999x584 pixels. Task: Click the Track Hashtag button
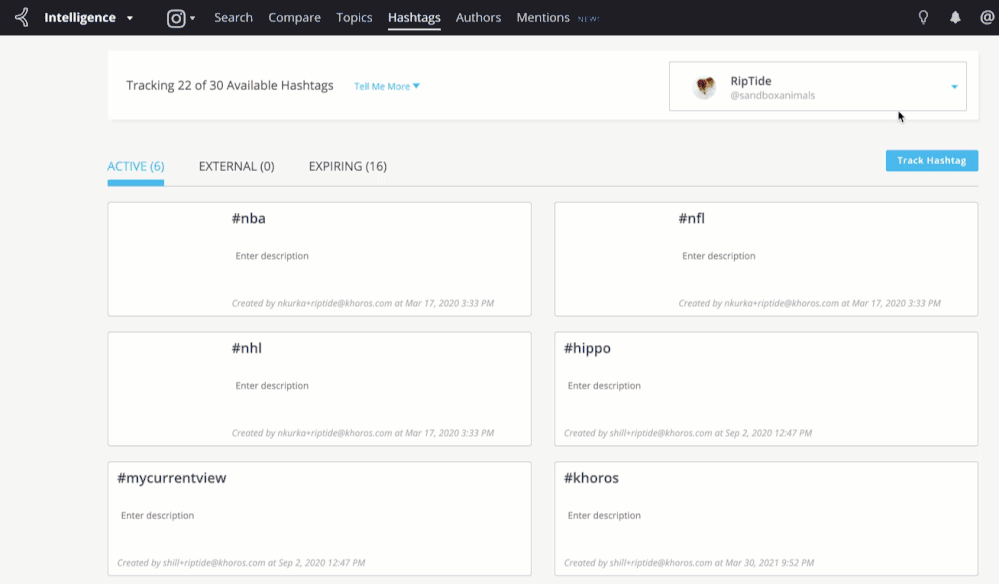pyautogui.click(x=931, y=160)
